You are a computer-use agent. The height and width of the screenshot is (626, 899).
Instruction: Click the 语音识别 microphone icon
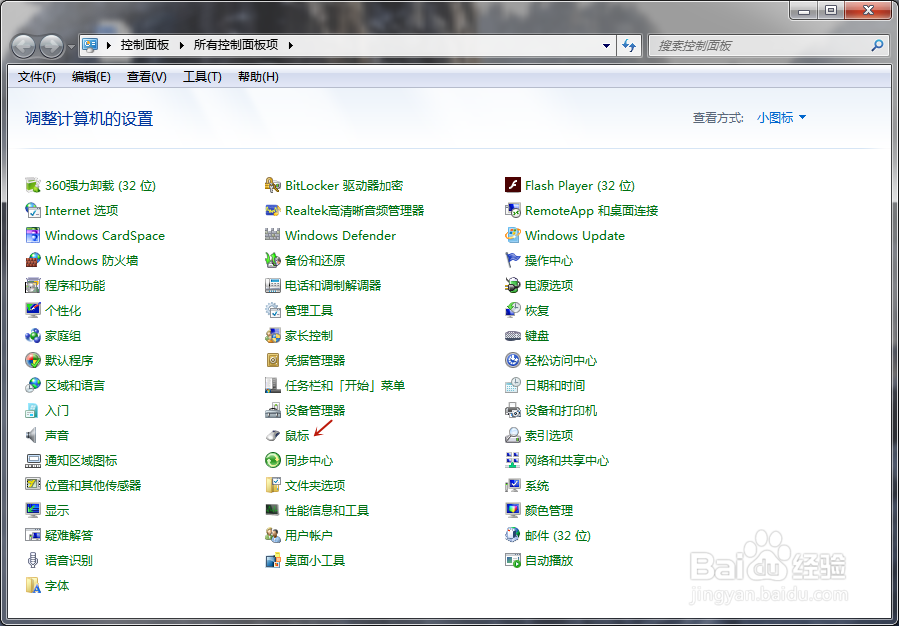click(33, 560)
